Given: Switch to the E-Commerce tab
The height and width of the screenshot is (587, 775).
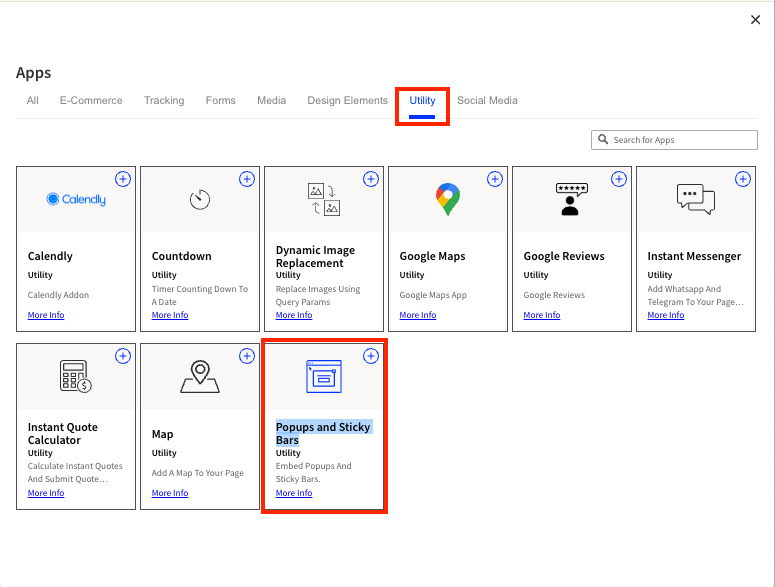Looking at the screenshot, I should click(x=91, y=101).
